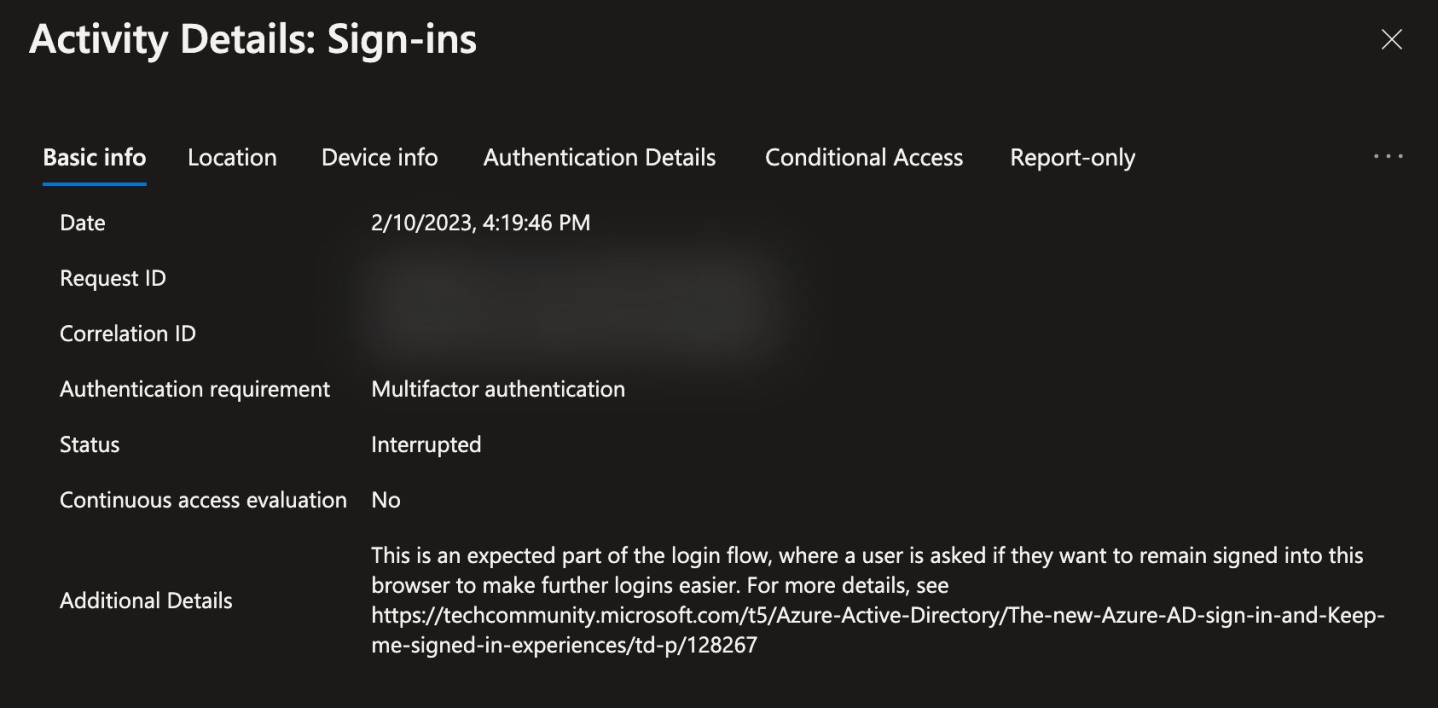Open the Report-only tab
The width and height of the screenshot is (1438, 708).
[x=1071, y=157]
